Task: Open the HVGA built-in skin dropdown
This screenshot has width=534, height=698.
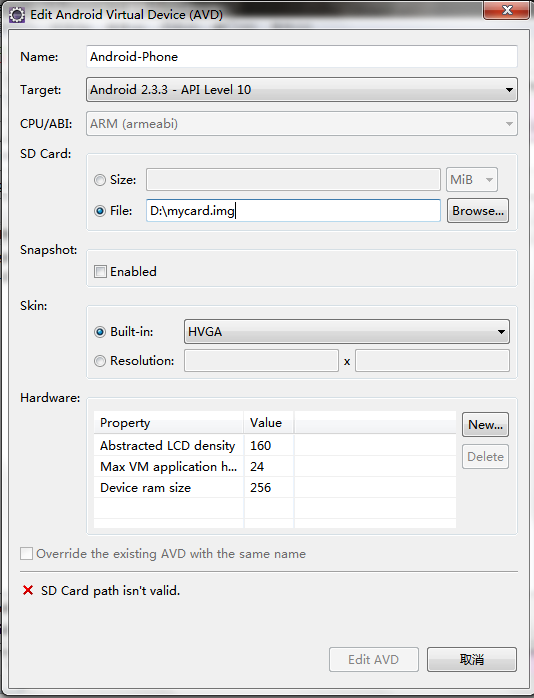Action: point(347,332)
